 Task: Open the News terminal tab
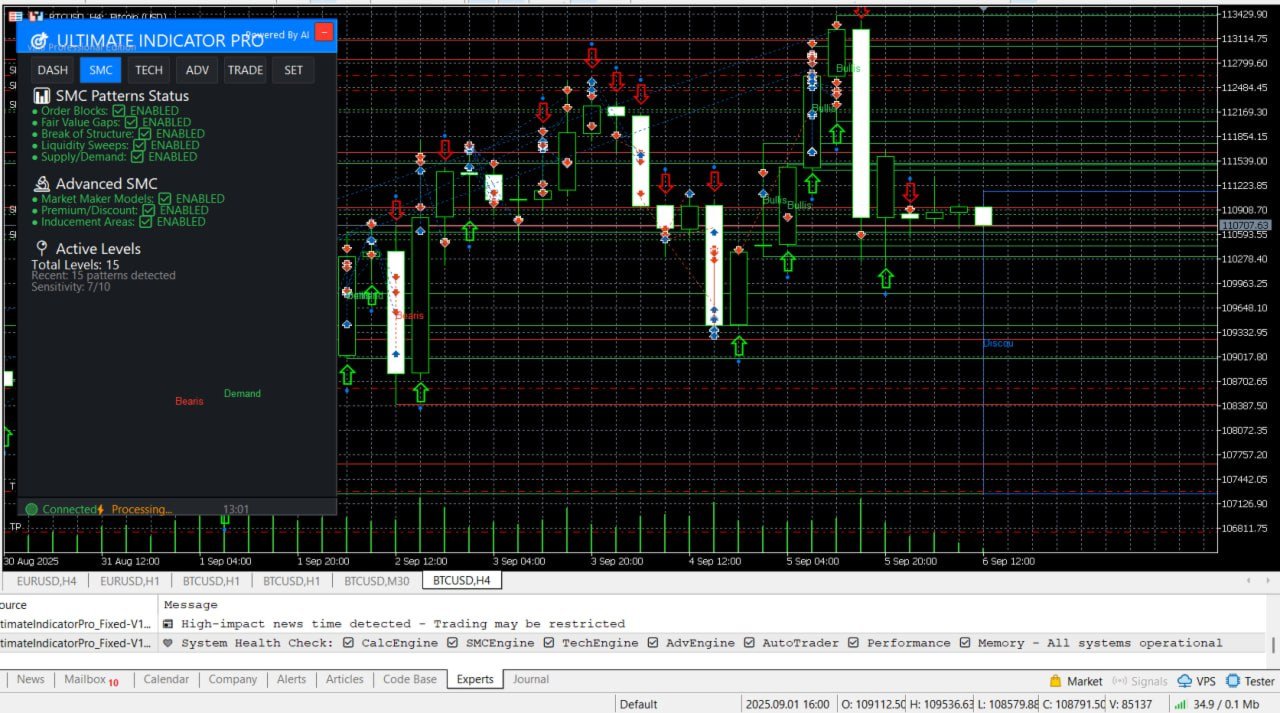point(31,679)
